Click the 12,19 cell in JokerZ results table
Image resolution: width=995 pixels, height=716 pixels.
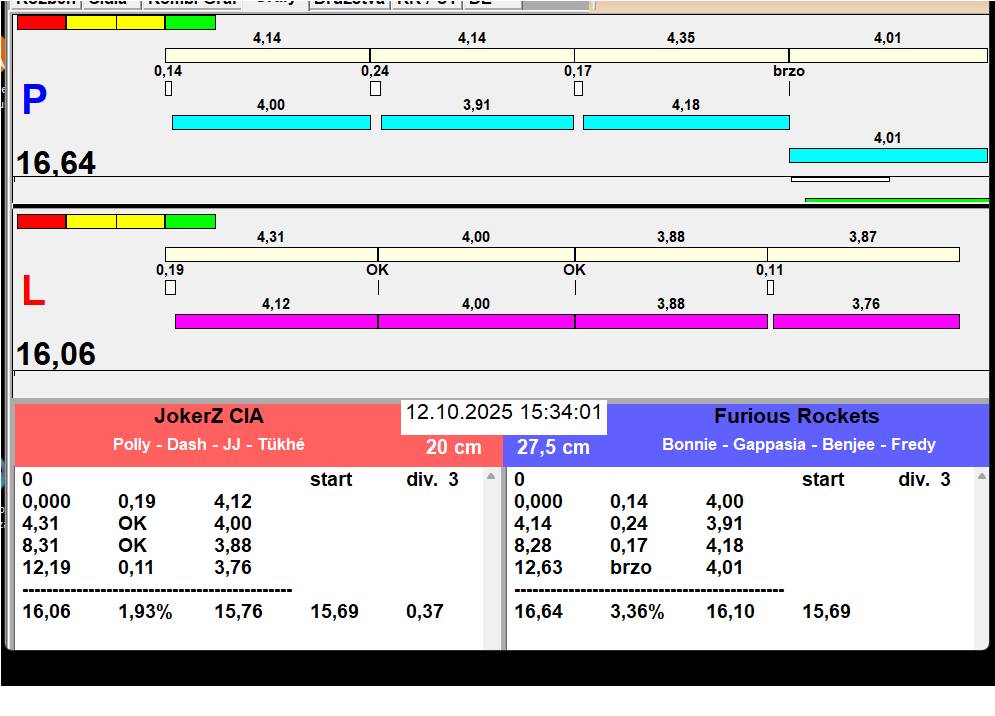[x=46, y=567]
